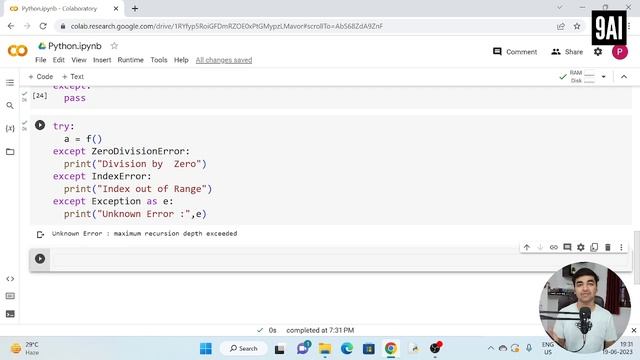
Task: Click the Share button
Action: tap(567, 52)
